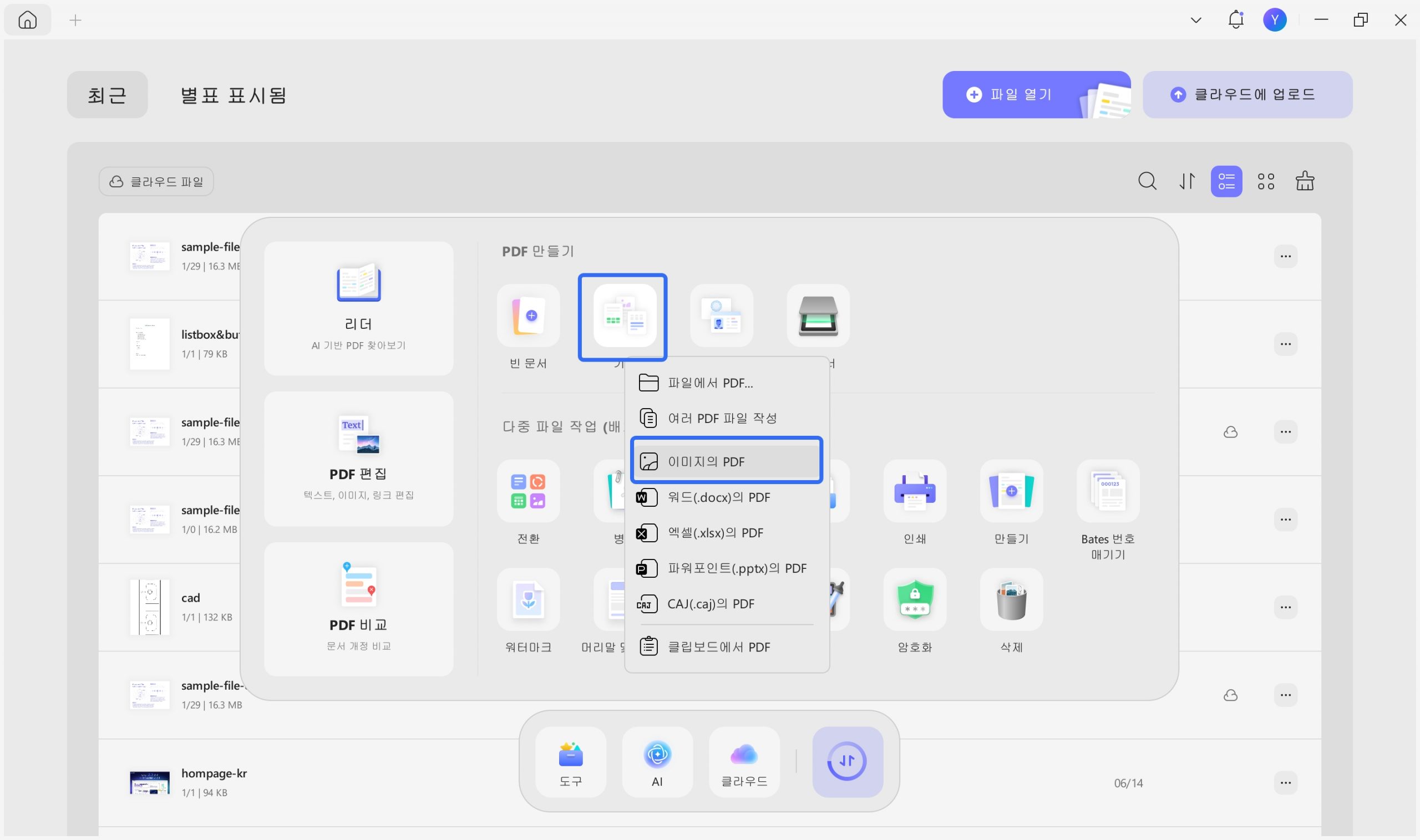1420x840 pixels.
Task: Open the listbox&bu file thumbnail
Action: point(149,344)
